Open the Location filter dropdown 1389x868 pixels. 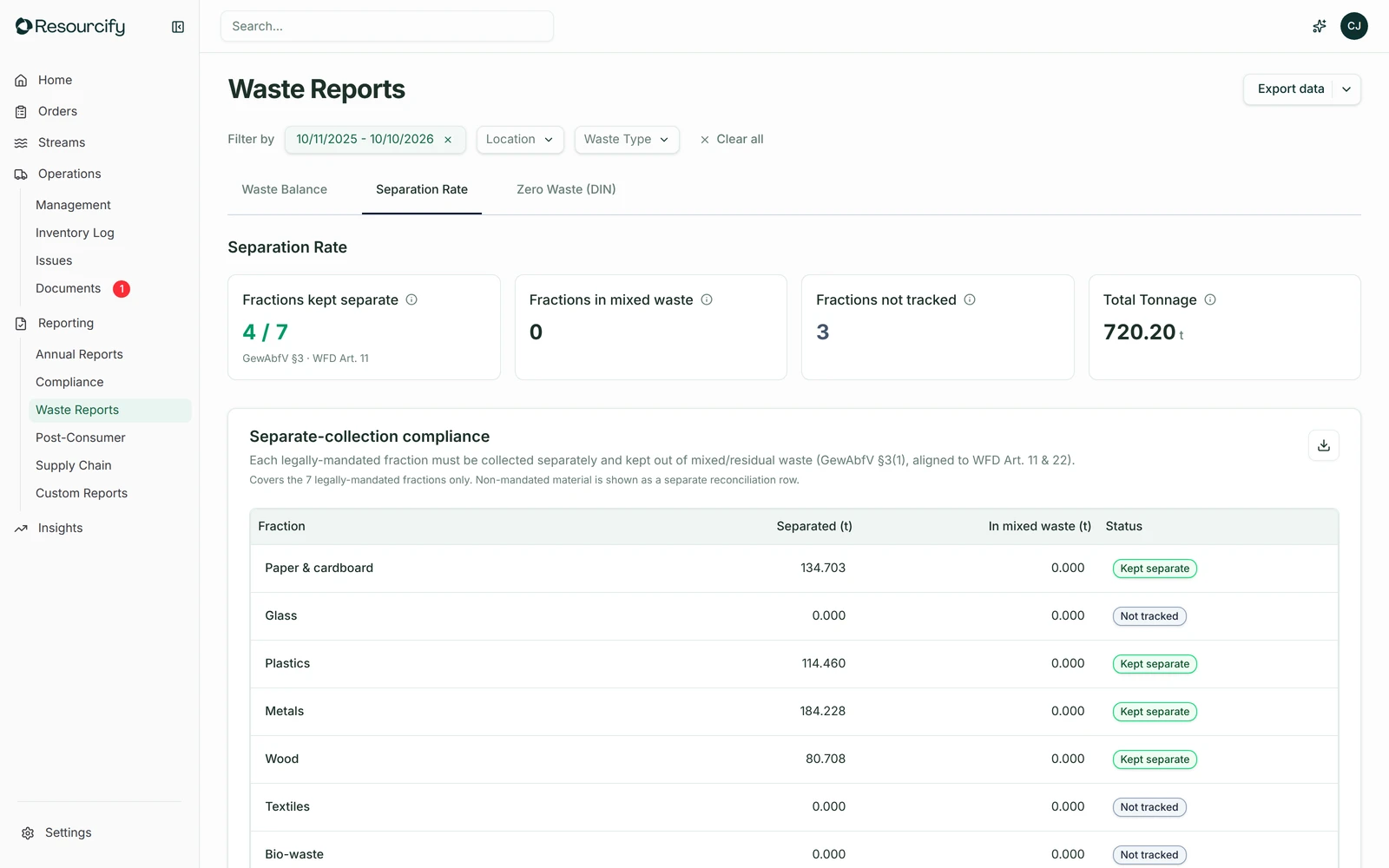pyautogui.click(x=520, y=140)
